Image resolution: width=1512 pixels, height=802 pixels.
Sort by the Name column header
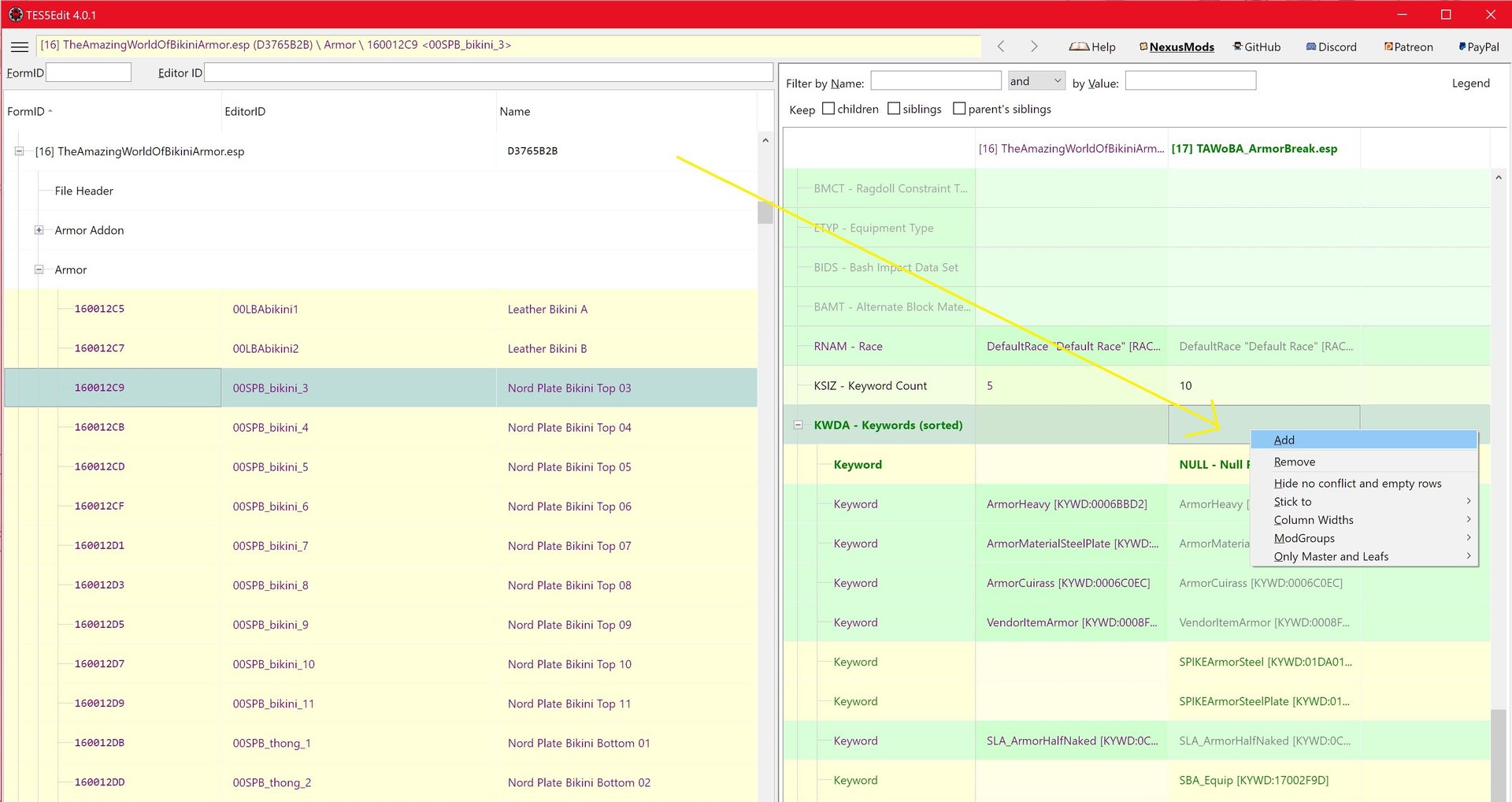(x=626, y=111)
